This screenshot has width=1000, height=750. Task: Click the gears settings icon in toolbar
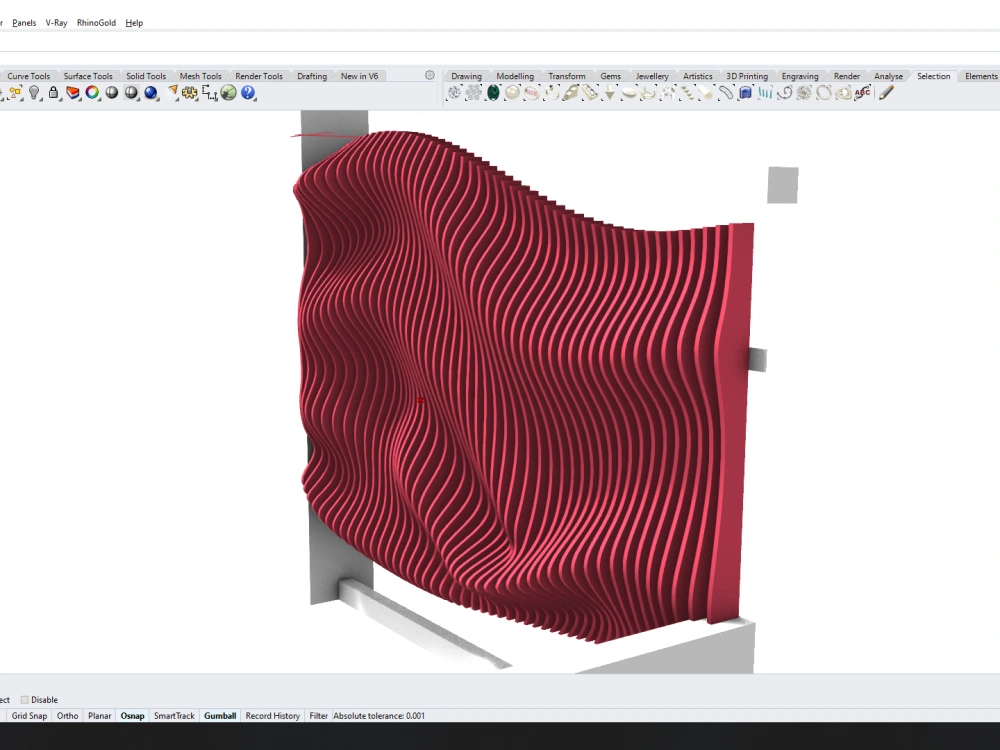click(x=188, y=92)
